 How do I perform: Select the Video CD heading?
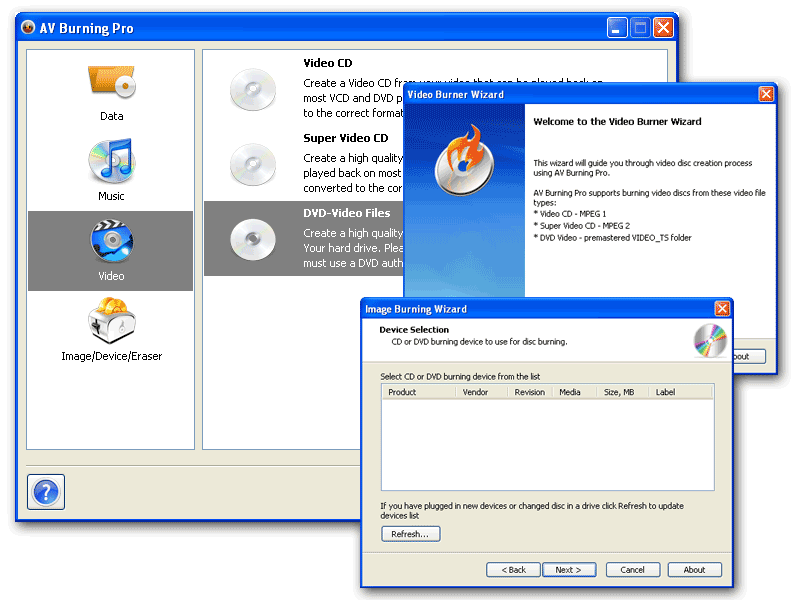coord(328,63)
